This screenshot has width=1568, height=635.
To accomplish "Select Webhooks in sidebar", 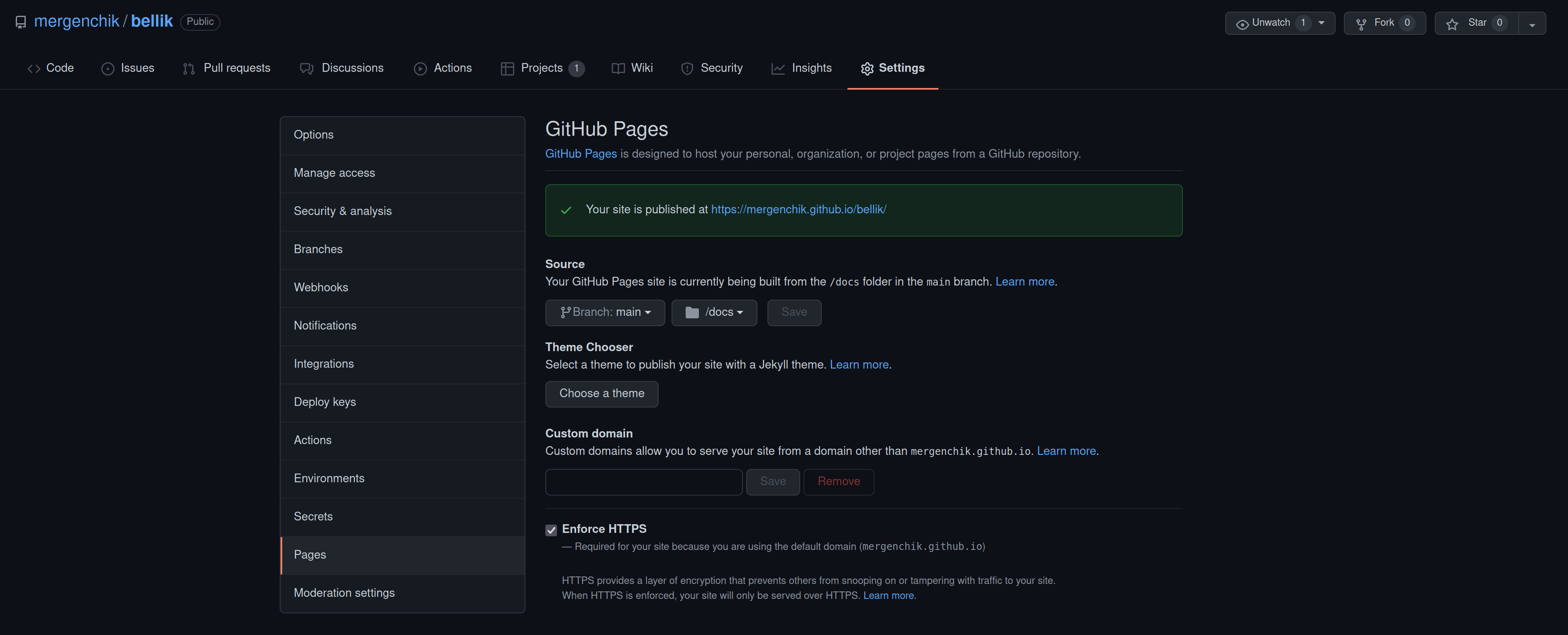I will pos(402,288).
